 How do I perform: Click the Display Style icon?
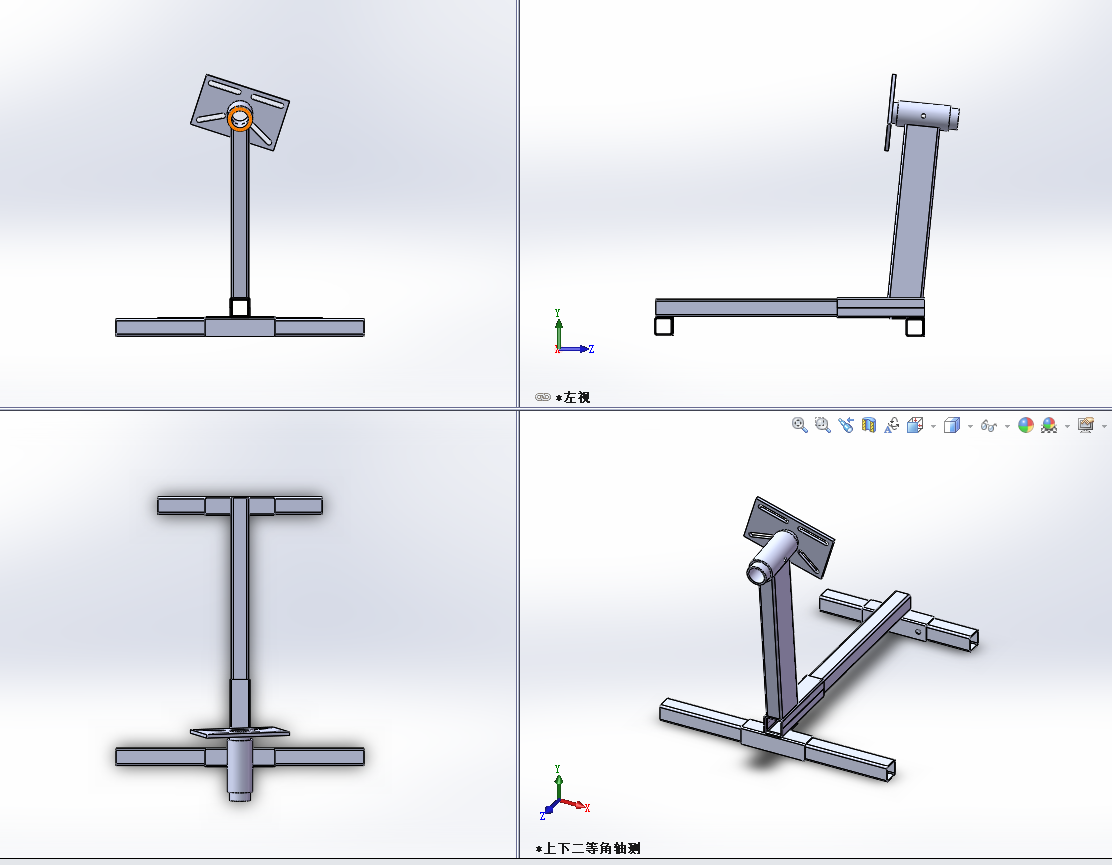[x=952, y=425]
